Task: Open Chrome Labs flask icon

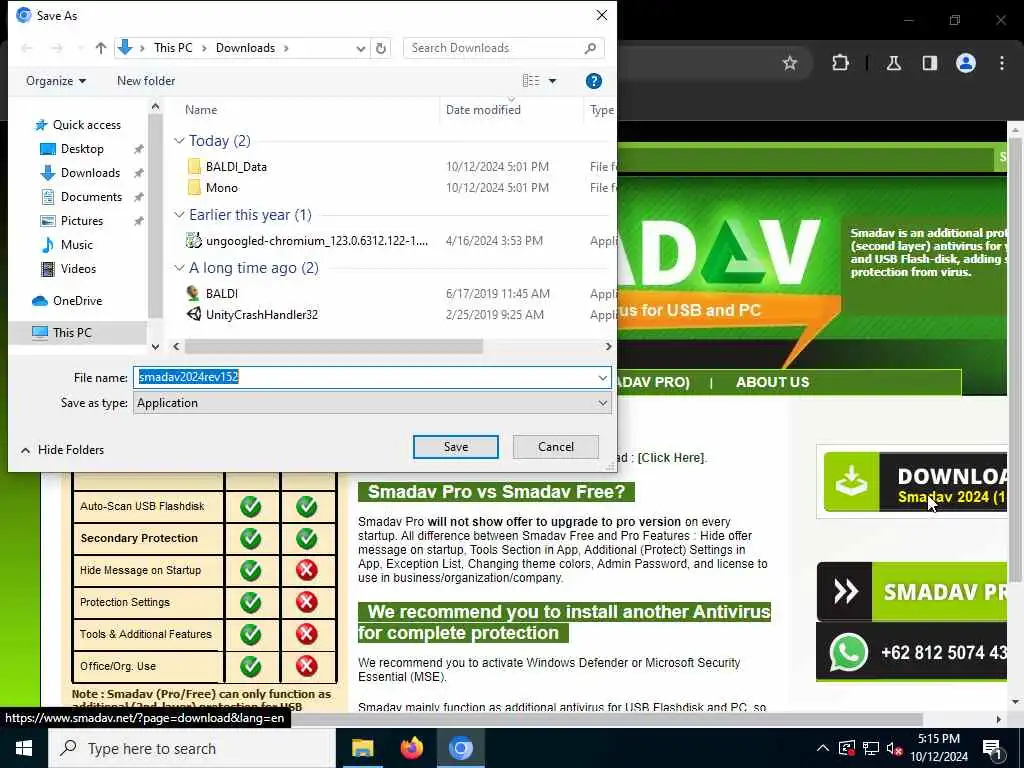Action: 894,63
